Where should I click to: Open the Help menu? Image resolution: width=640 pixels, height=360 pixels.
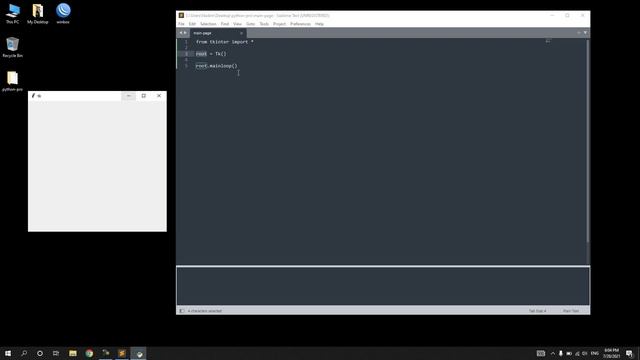click(x=319, y=24)
